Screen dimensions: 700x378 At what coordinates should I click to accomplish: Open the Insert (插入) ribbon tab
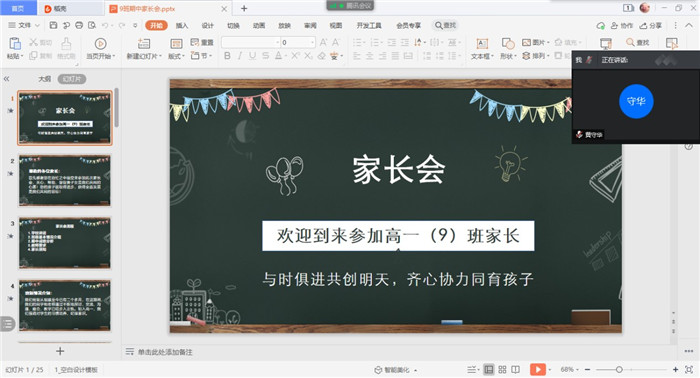[x=182, y=25]
